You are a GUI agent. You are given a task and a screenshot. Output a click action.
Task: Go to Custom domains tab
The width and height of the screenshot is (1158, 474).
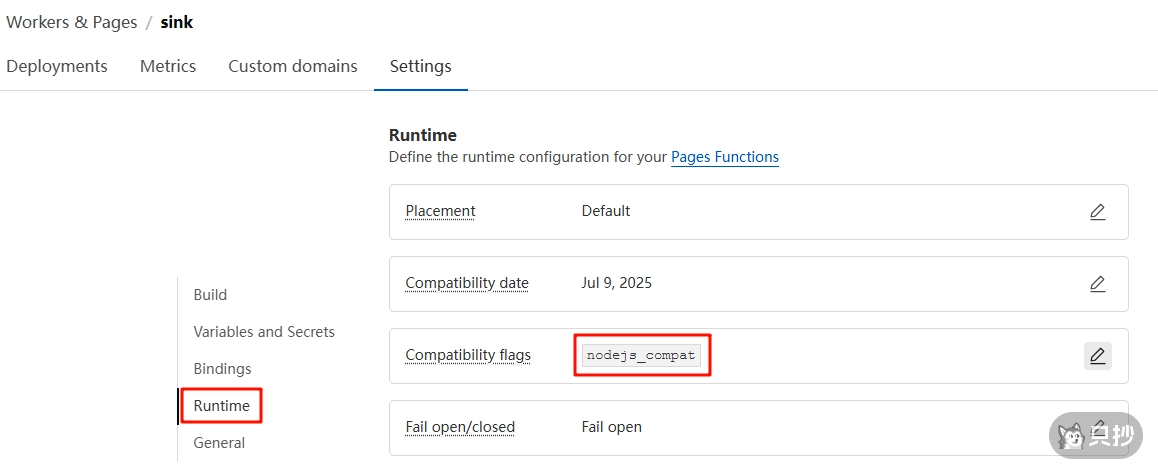click(293, 66)
